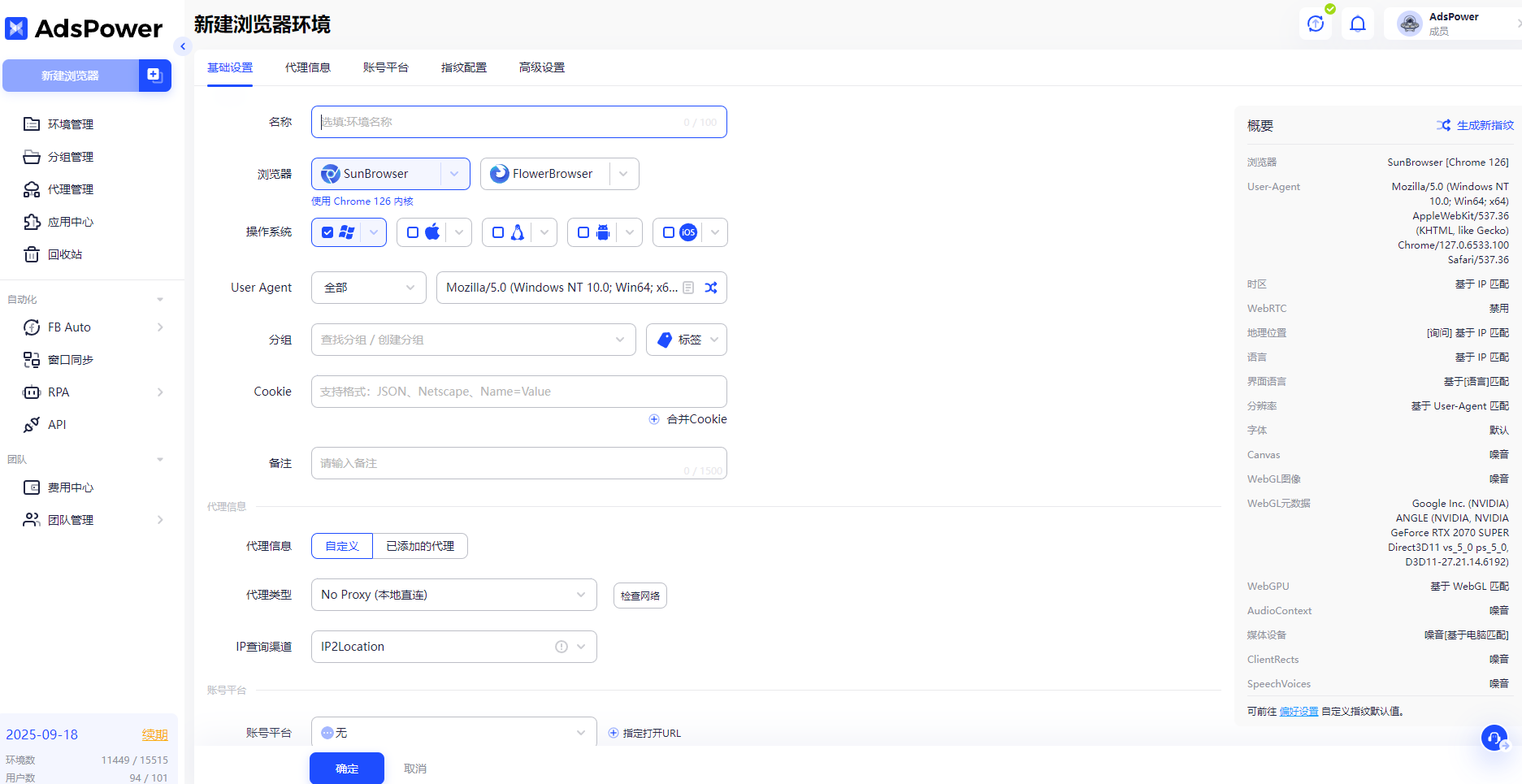Collapse the 自动化 section

[x=160, y=300]
